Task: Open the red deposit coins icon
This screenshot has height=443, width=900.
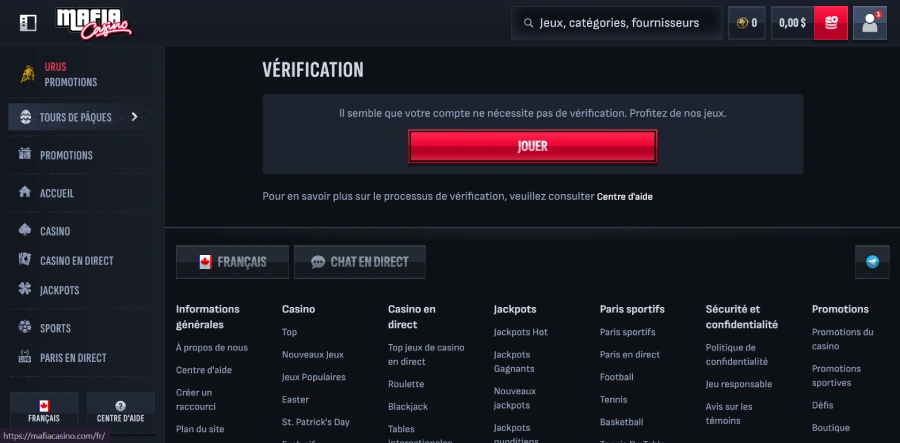Action: tap(831, 23)
